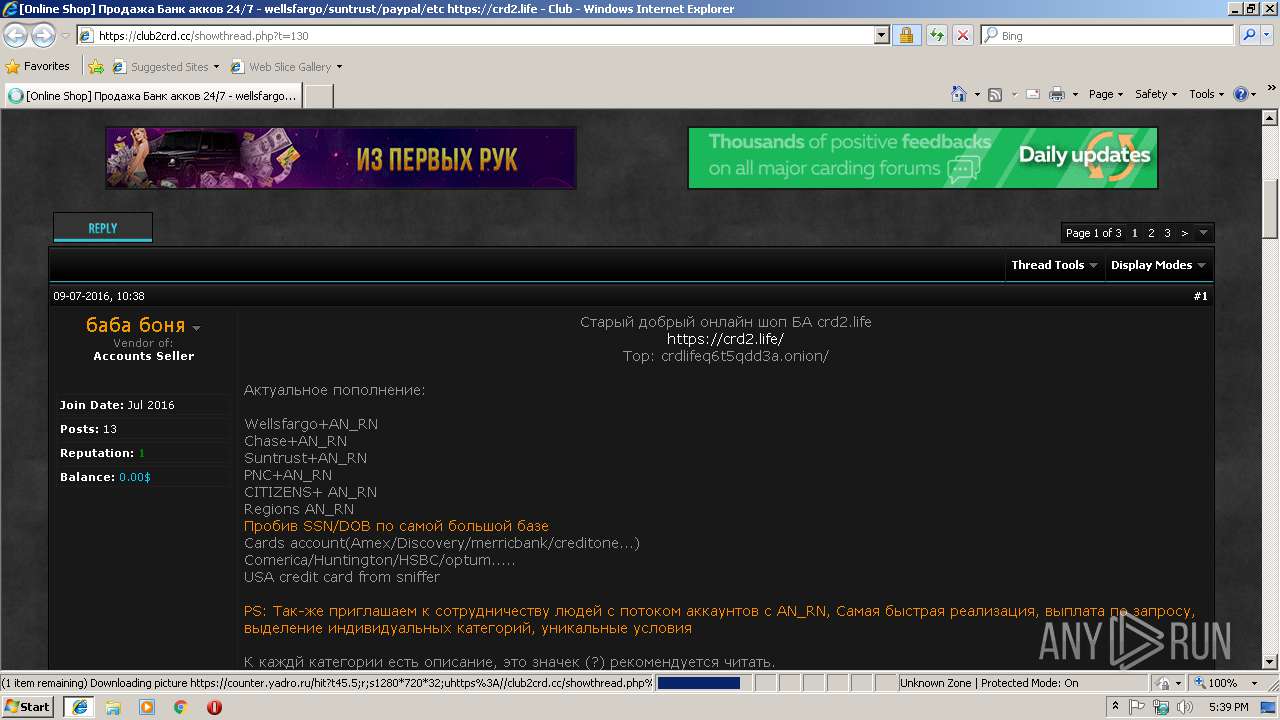Image resolution: width=1280 pixels, height=720 pixels.
Task: Click the Bing search magnifier button
Action: (x=1248, y=35)
